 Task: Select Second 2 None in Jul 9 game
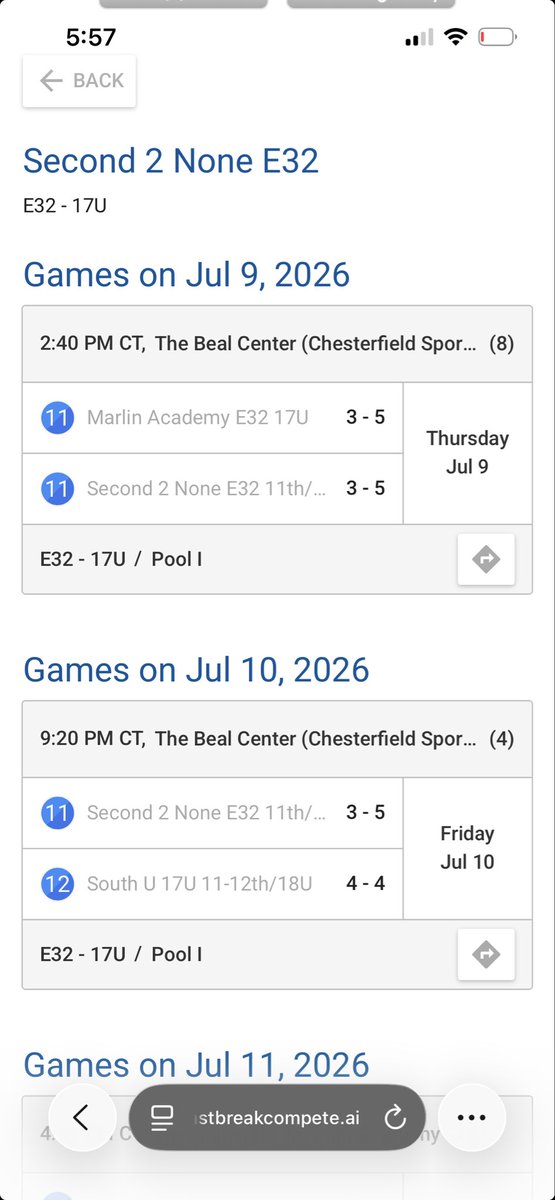(x=206, y=488)
